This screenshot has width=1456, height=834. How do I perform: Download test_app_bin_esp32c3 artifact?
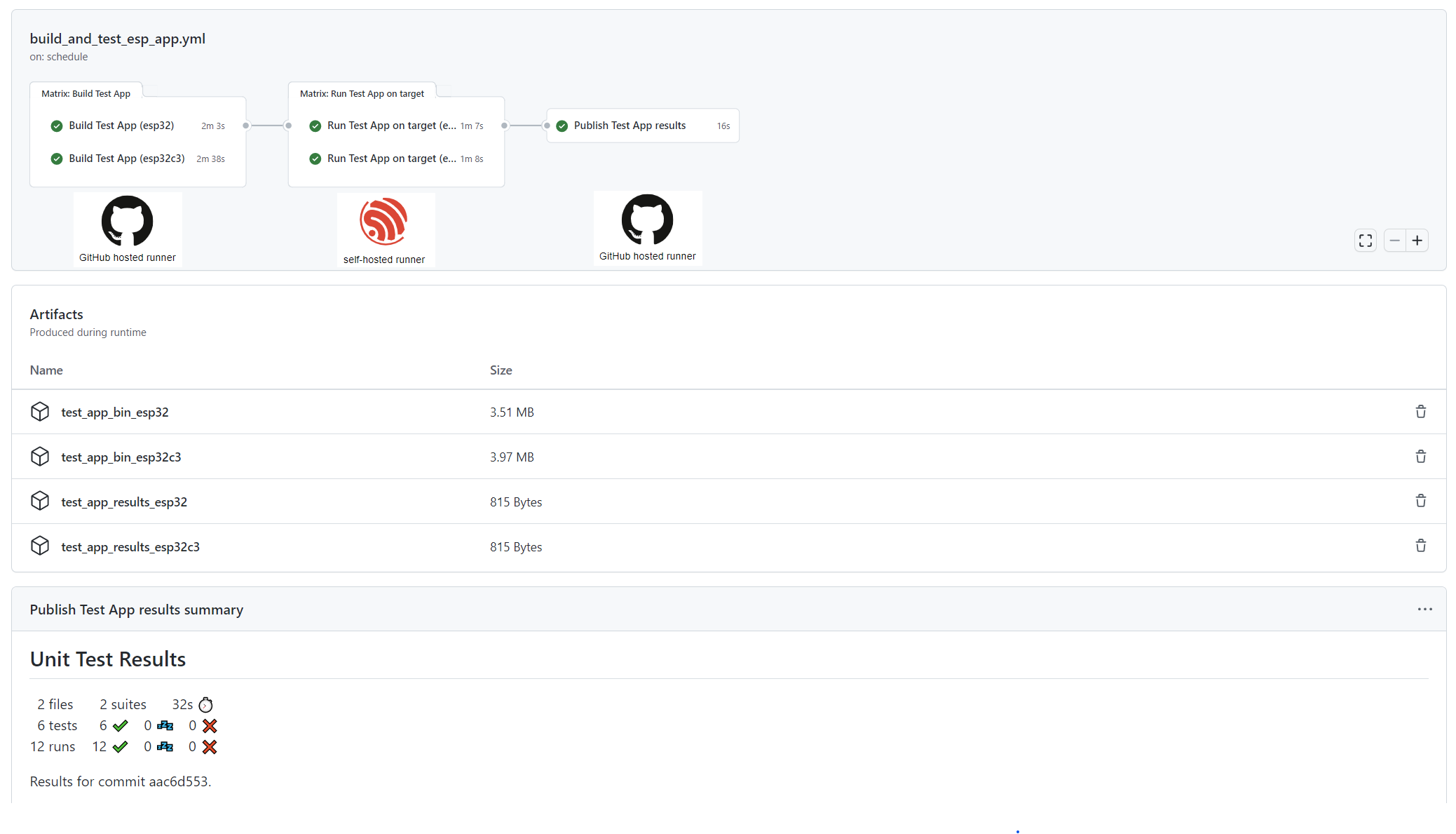[121, 457]
